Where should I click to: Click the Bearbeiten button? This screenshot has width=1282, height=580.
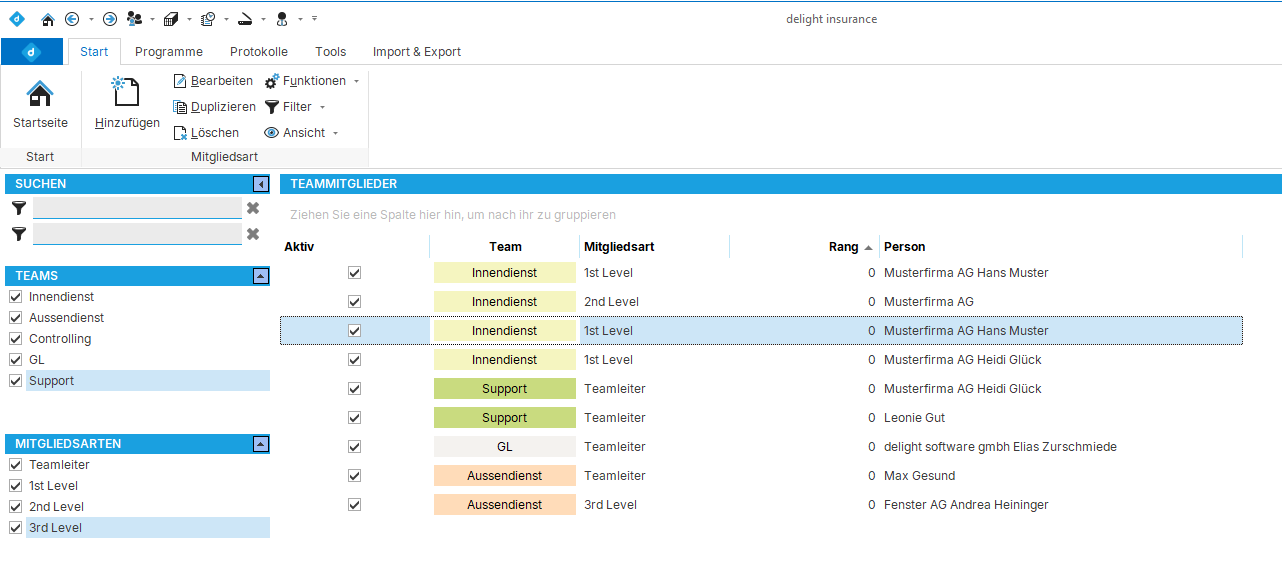[x=213, y=81]
